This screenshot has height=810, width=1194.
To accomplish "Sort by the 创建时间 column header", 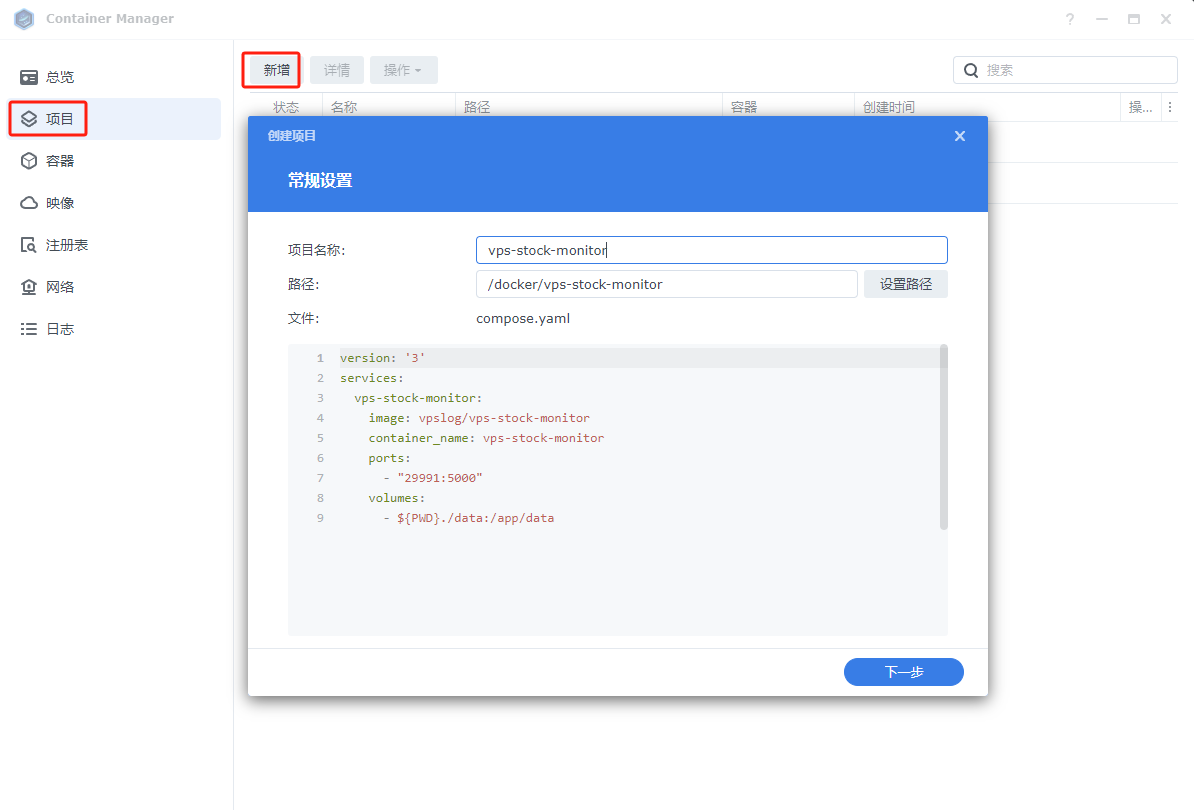I will (x=987, y=107).
